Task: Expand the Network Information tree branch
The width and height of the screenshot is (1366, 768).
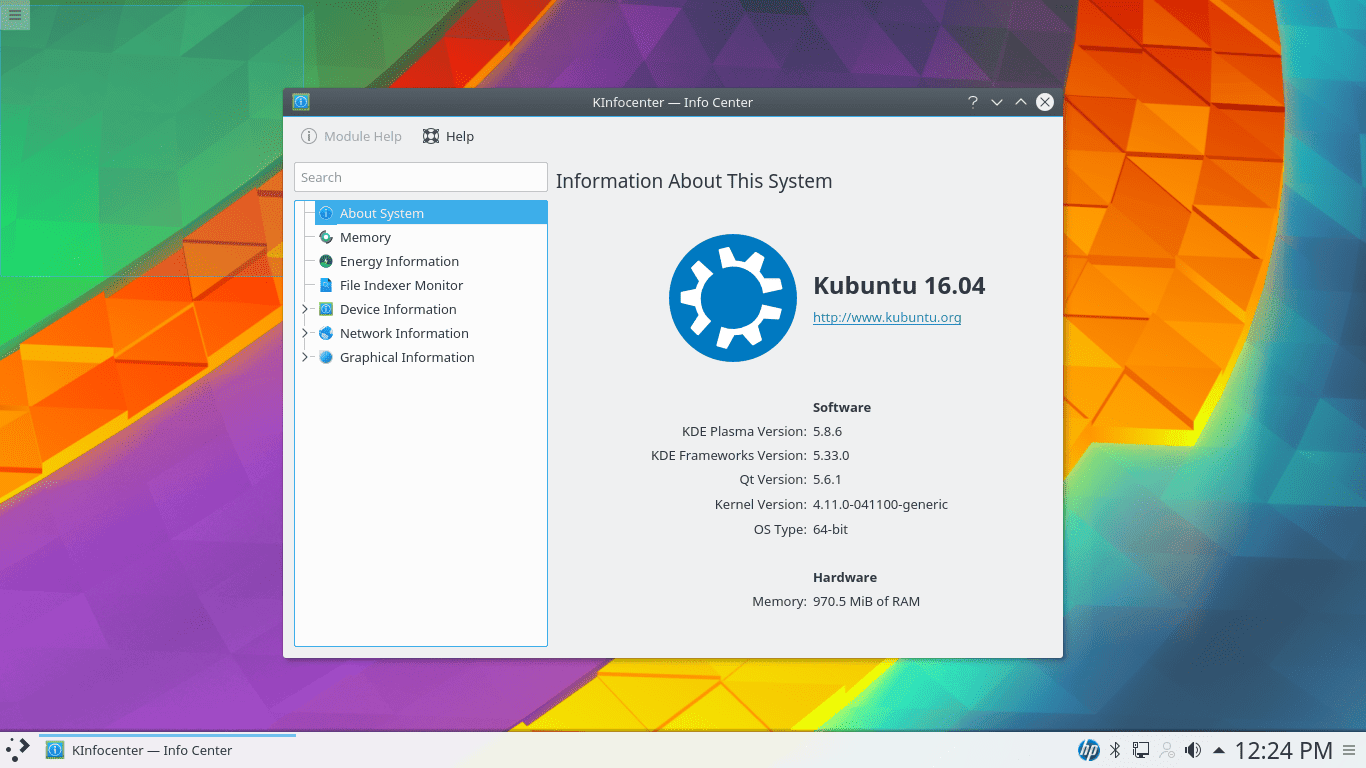Action: click(305, 333)
